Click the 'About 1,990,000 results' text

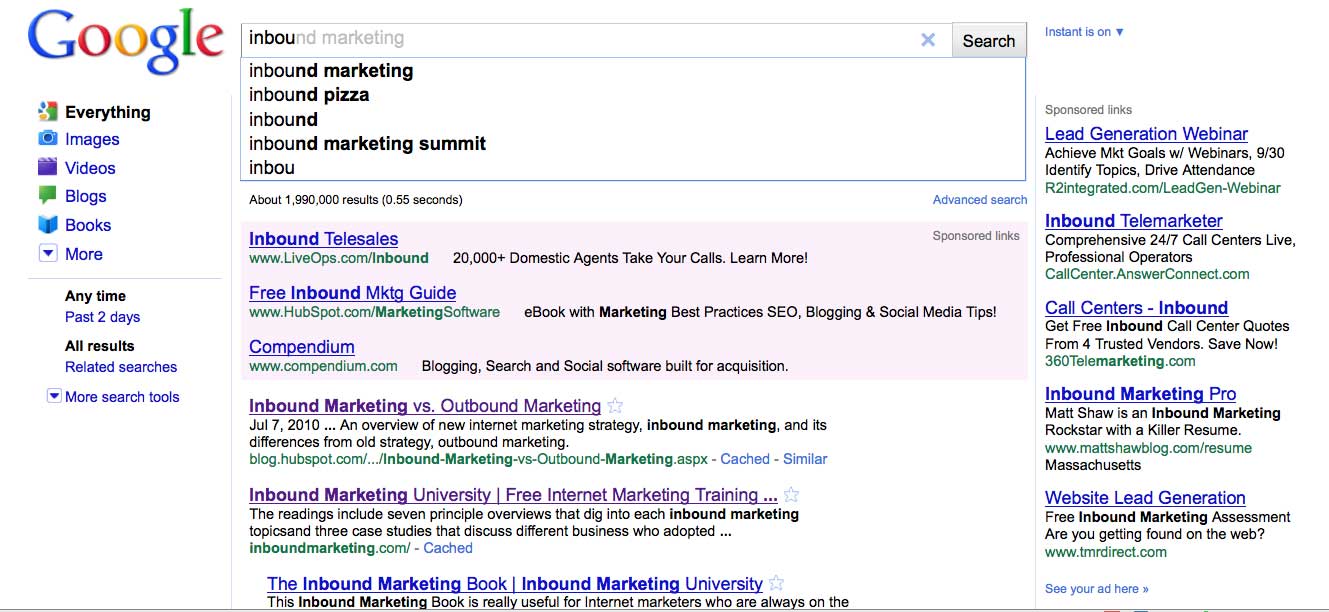(355, 200)
